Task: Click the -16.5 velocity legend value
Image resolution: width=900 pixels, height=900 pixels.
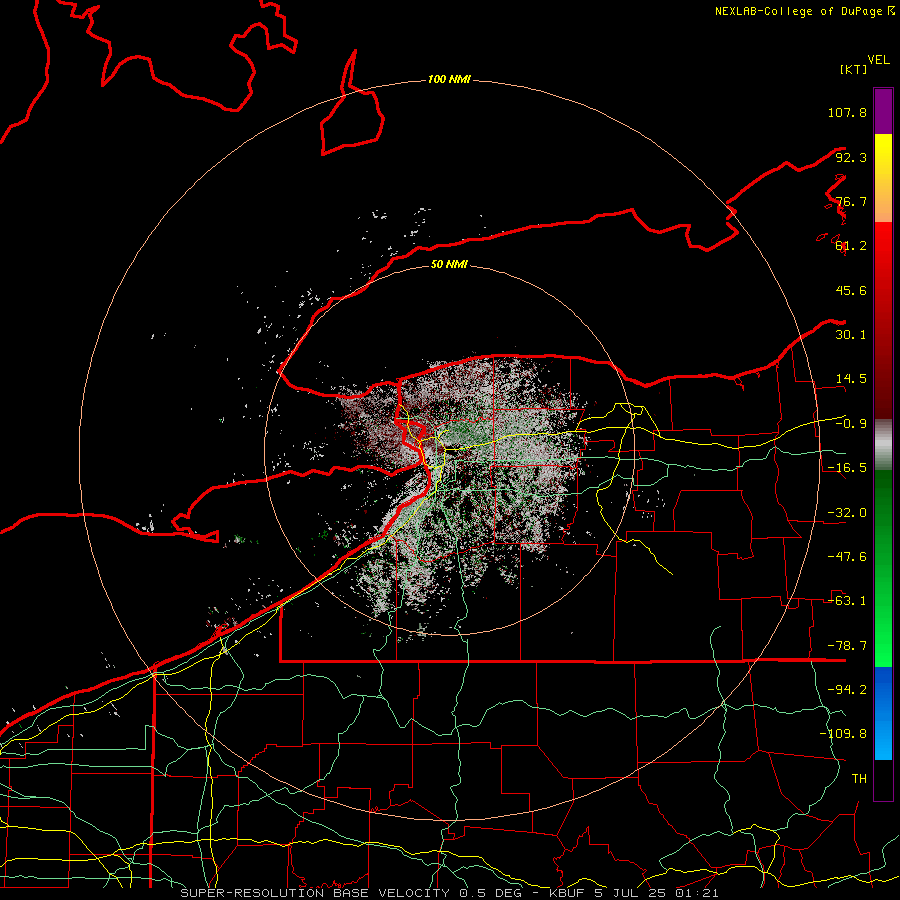Action: pos(847,468)
